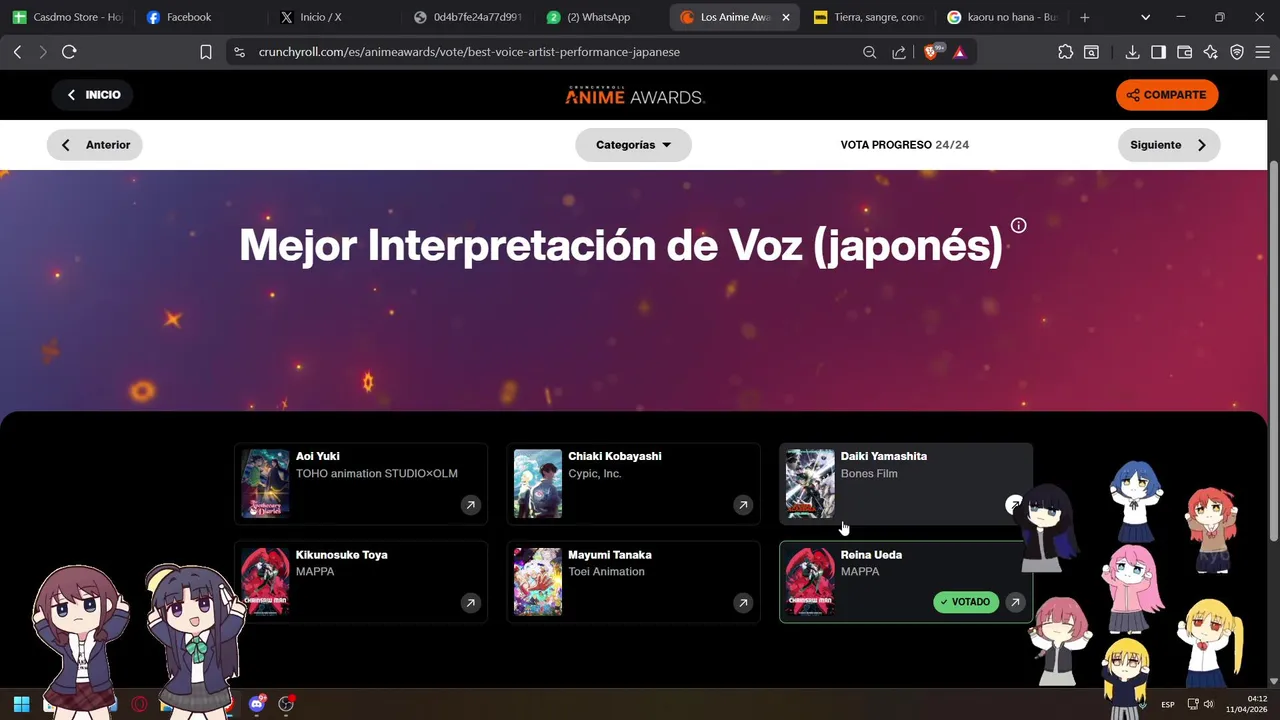Expand the Categorías dropdown
The image size is (1280, 720).
[x=633, y=145]
